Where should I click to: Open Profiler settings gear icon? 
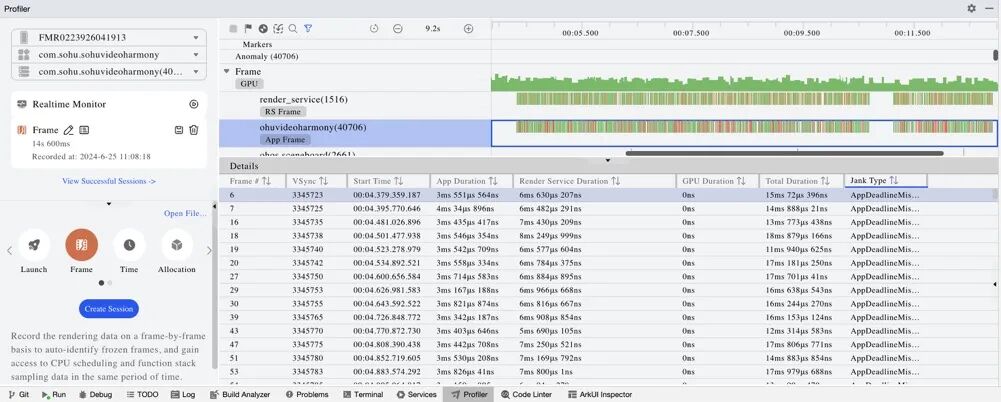[972, 8]
